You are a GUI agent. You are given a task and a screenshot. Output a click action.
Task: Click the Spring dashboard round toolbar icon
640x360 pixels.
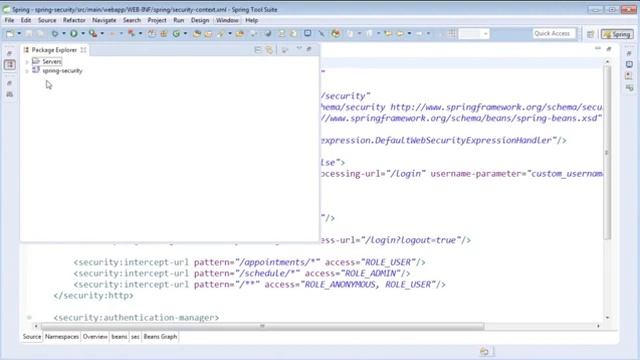tap(336, 34)
